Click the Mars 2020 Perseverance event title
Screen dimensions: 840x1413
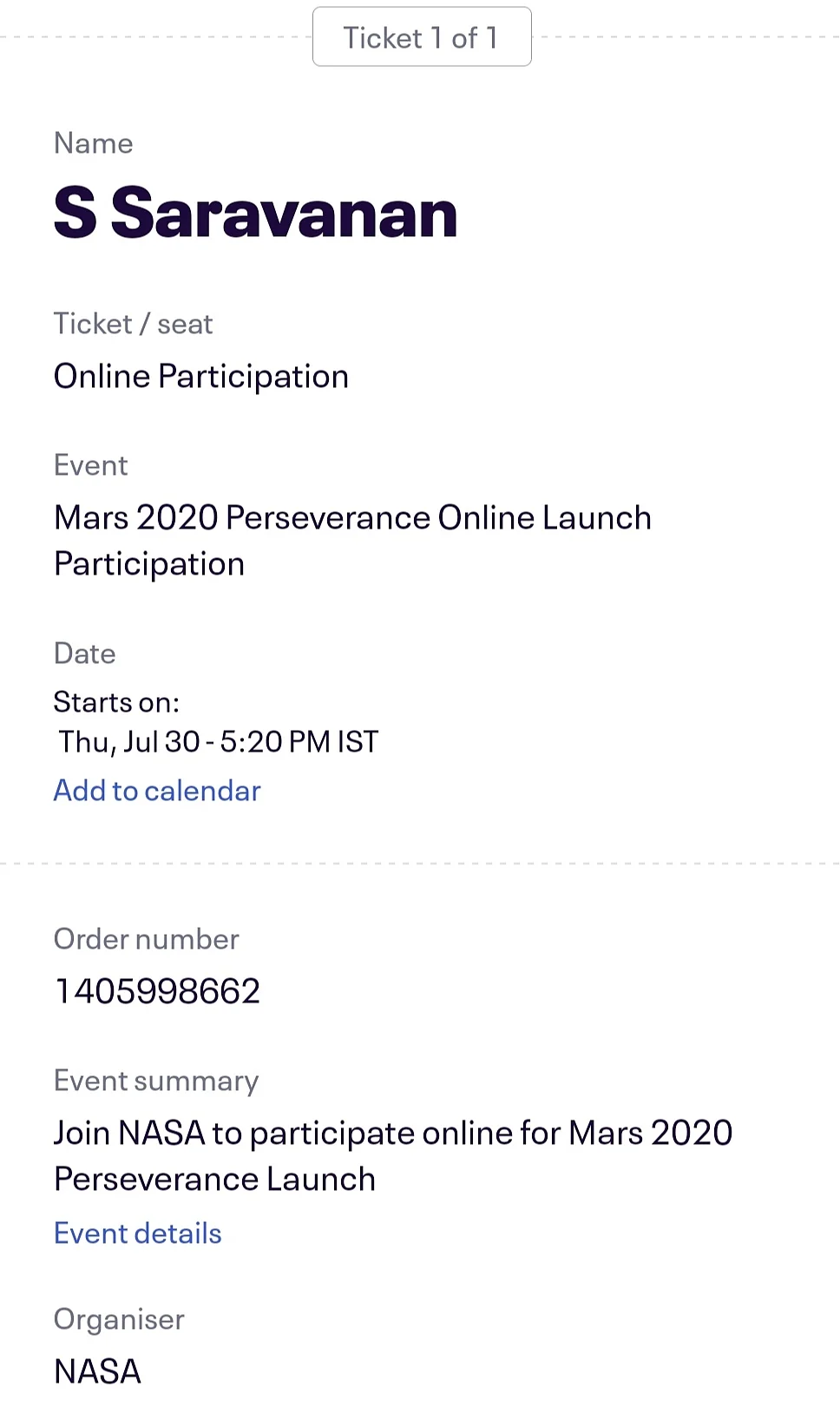click(x=352, y=541)
